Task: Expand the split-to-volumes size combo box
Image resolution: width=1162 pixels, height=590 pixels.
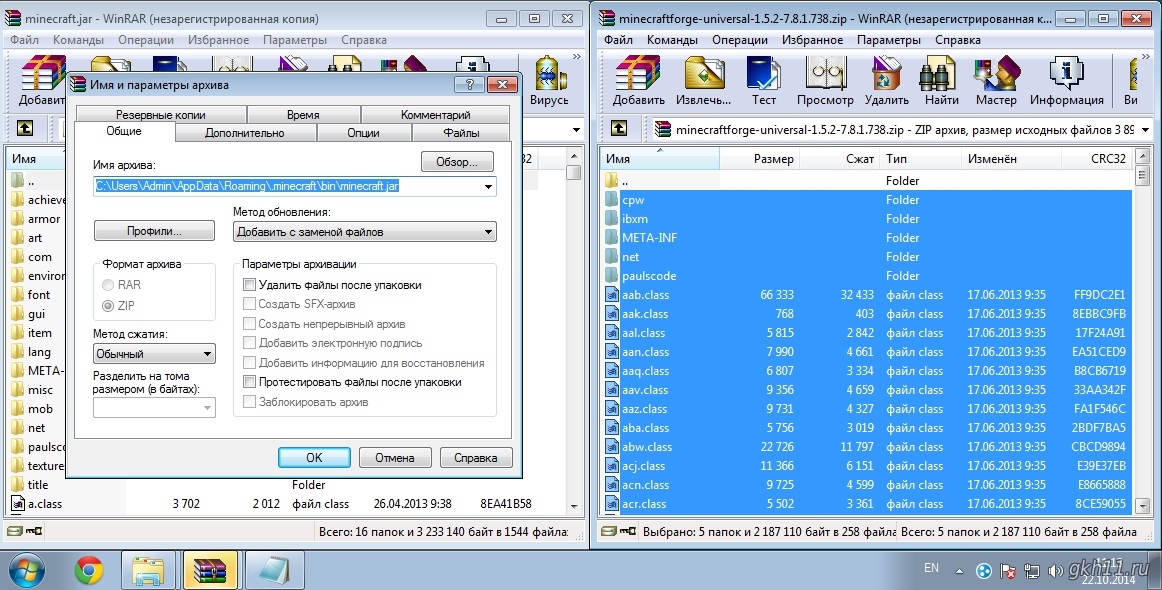Action: pyautogui.click(x=154, y=408)
